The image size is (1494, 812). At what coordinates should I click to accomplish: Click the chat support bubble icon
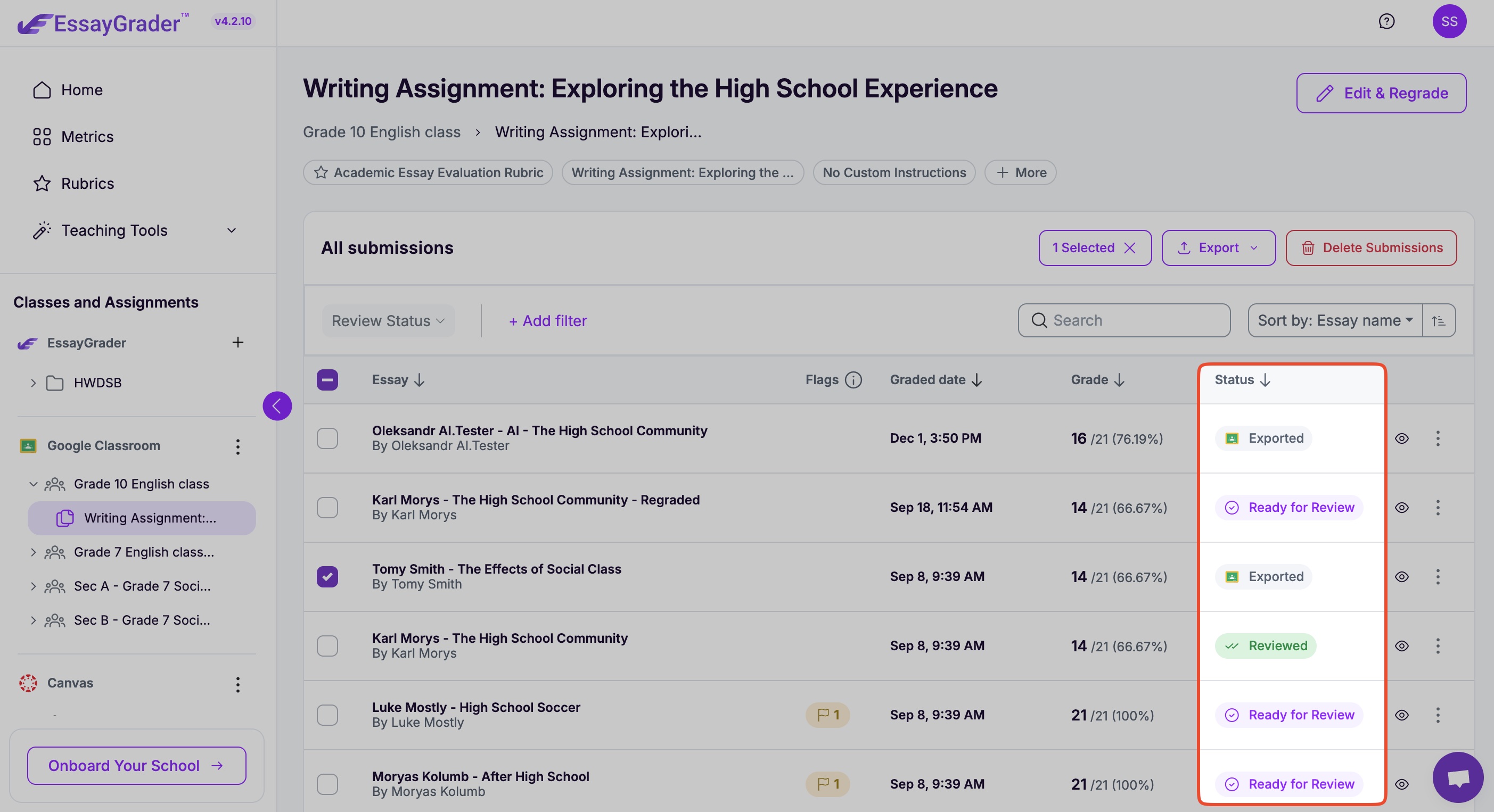(x=1457, y=777)
